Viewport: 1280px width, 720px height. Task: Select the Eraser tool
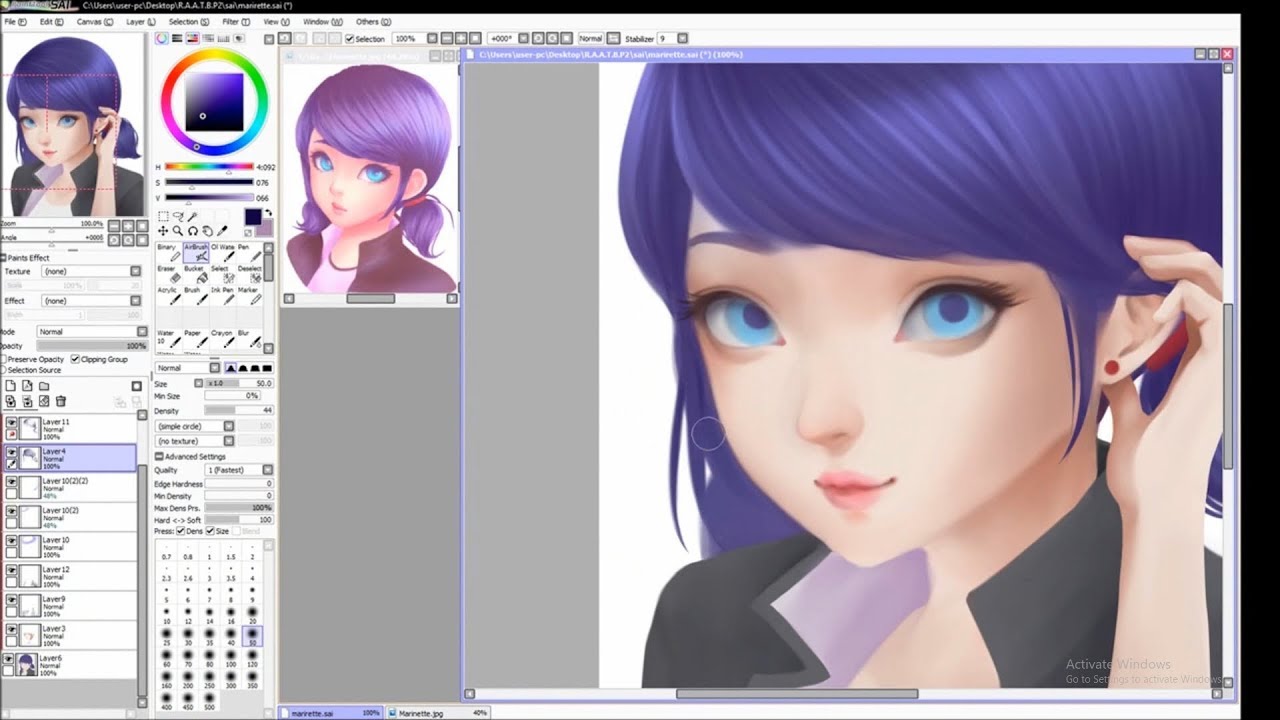(x=167, y=274)
